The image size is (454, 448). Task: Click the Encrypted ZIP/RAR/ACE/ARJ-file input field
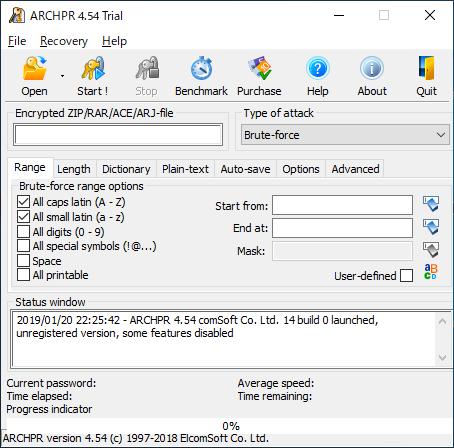tap(118, 135)
